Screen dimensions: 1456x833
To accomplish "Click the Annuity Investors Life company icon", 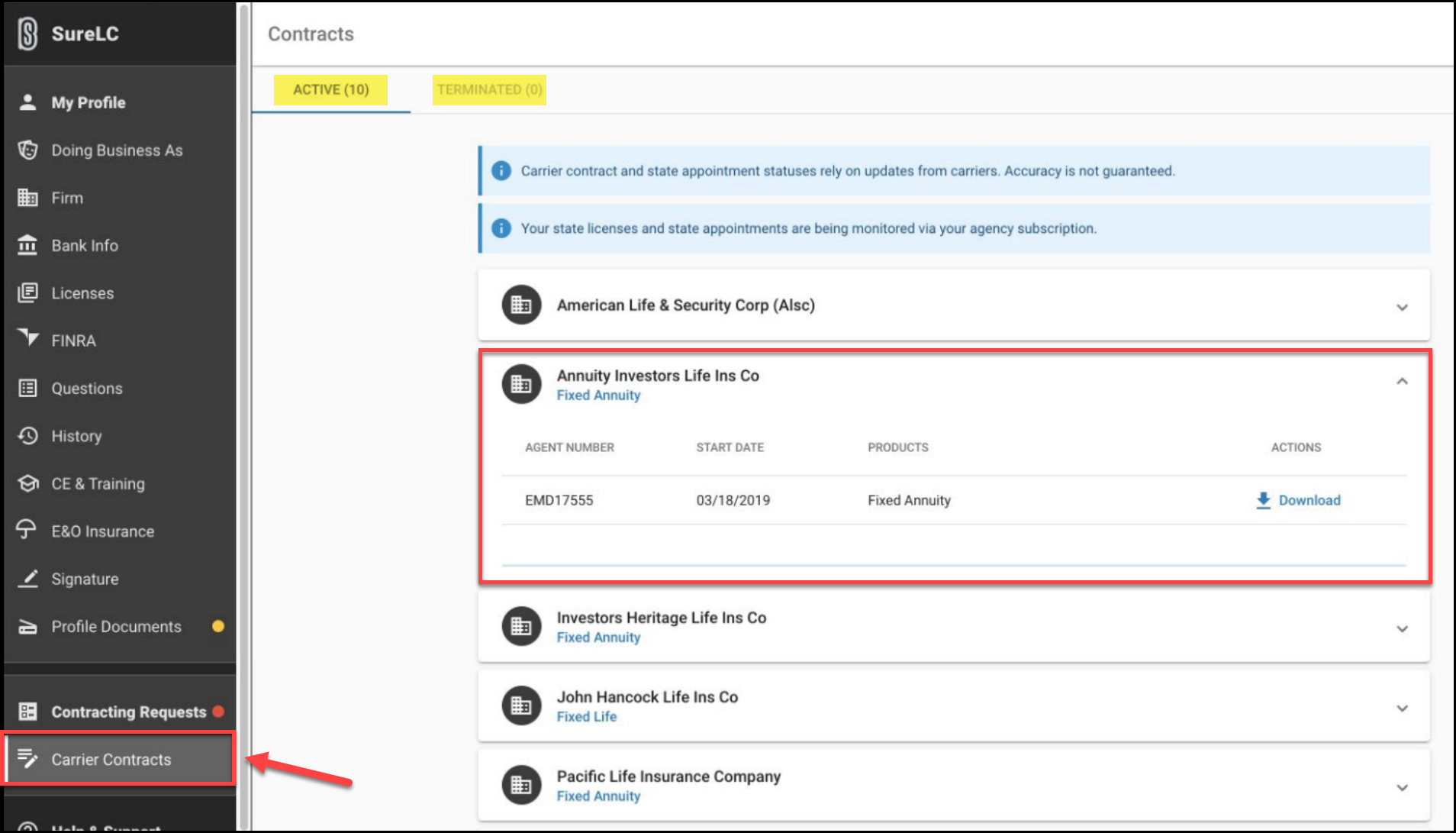I will point(521,384).
